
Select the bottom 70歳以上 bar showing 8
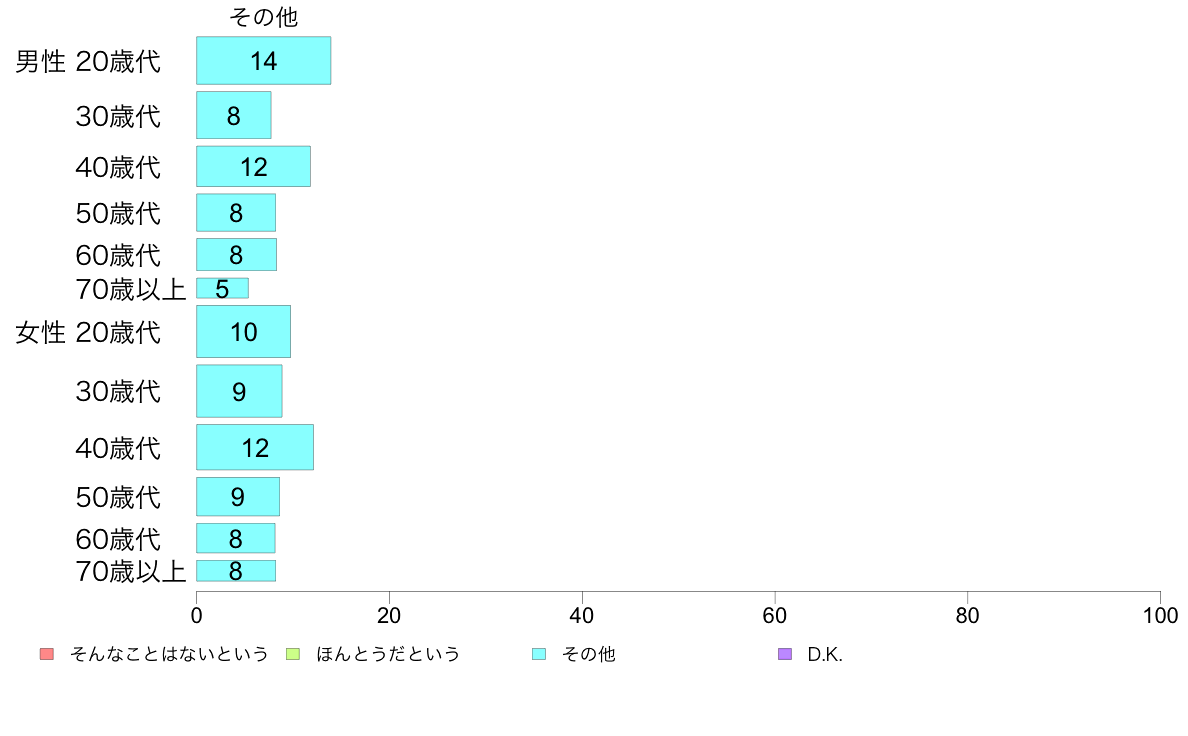click(x=236, y=571)
